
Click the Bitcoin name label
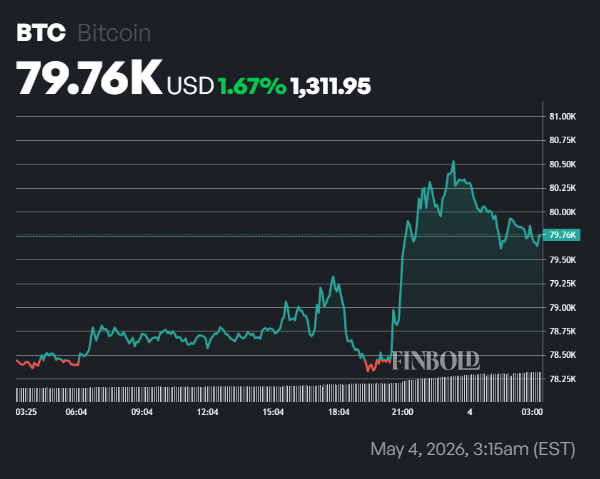tap(114, 33)
